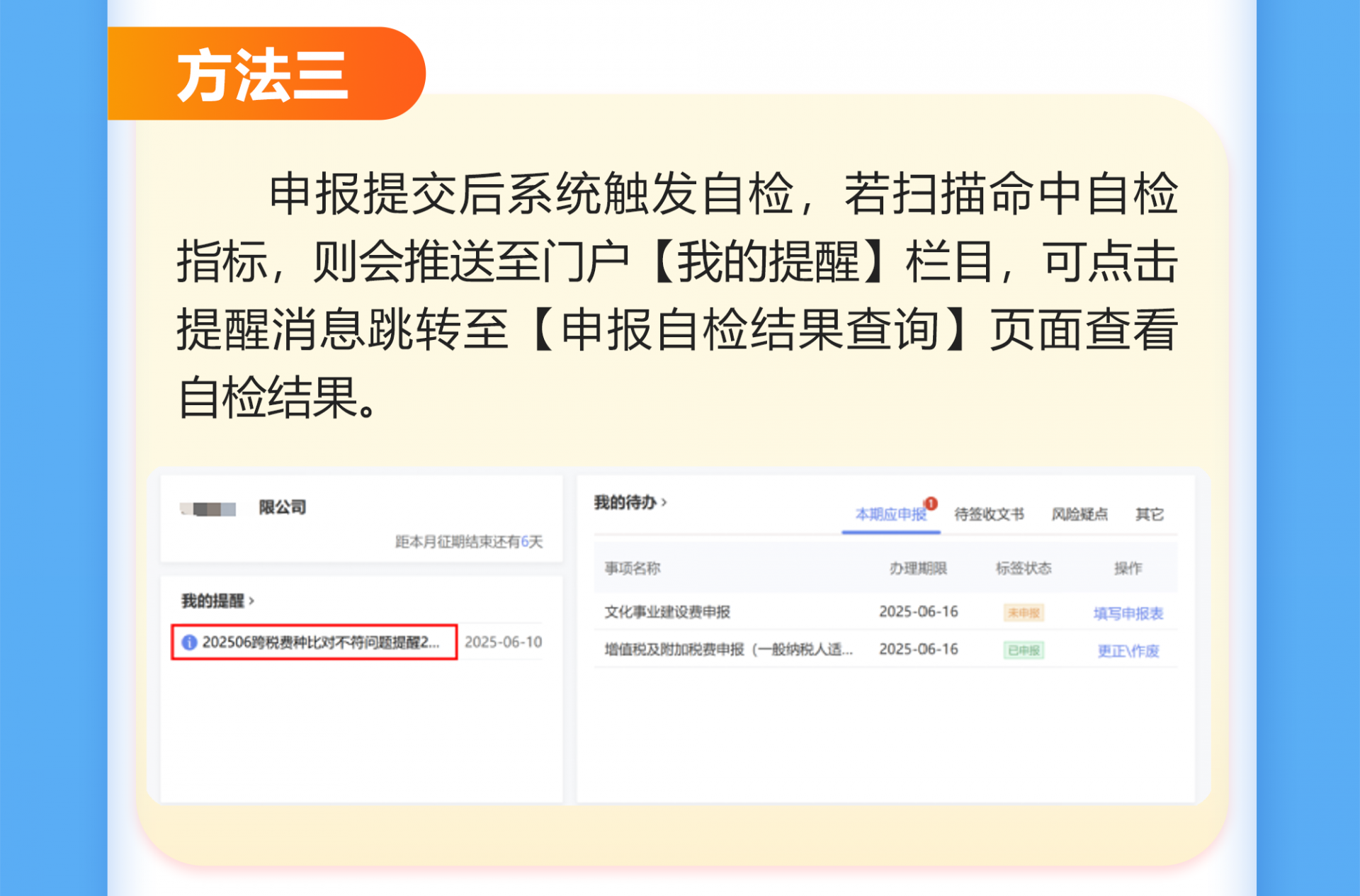Select the 文化事业建设费申报 row
Viewport: 1360px width, 896px height.
coord(667,612)
